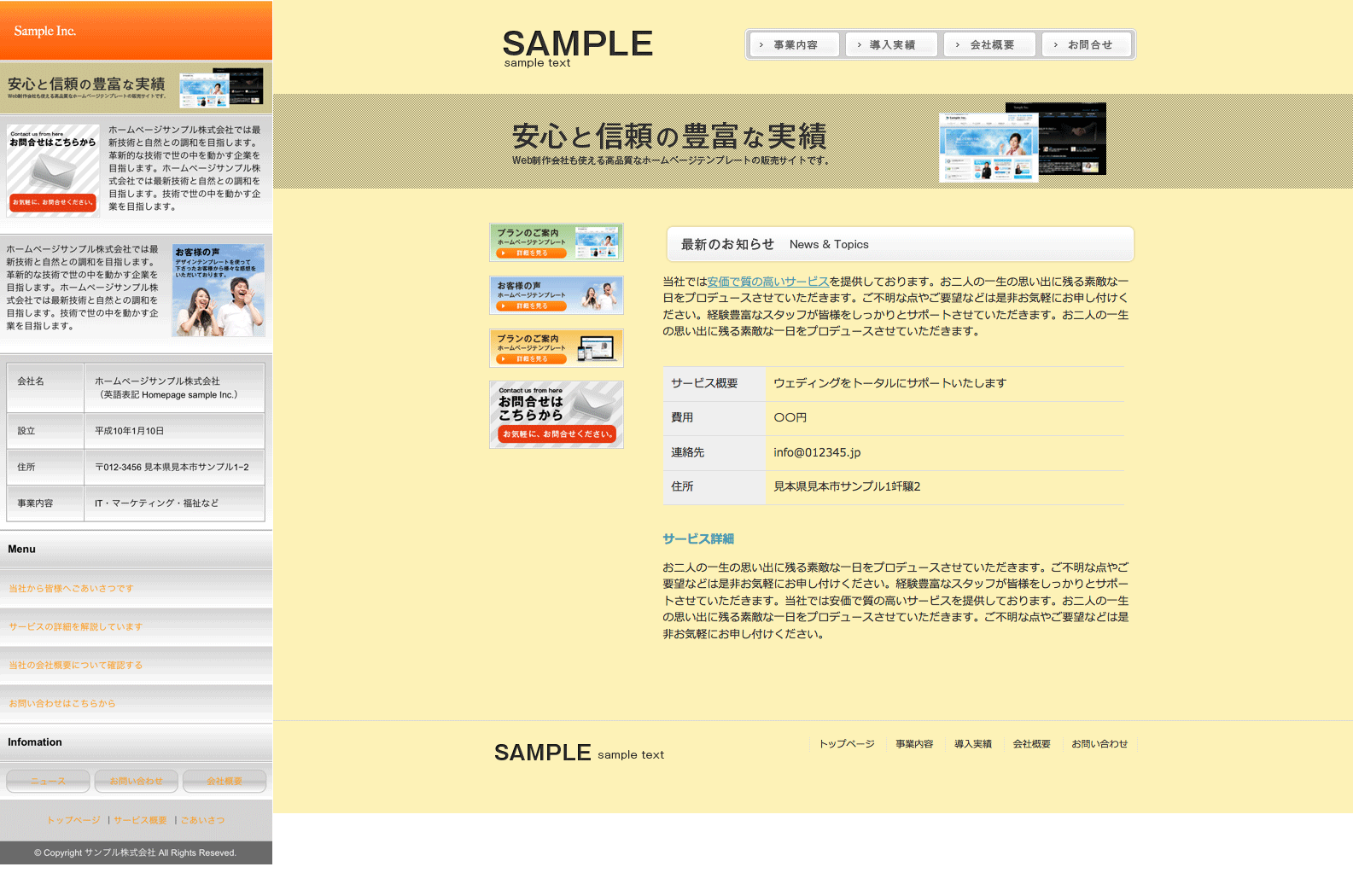Screen dimensions: 1353x896
Task: Open 当社の会社概要について確認する in the sidebar menu
Action: [x=76, y=666]
